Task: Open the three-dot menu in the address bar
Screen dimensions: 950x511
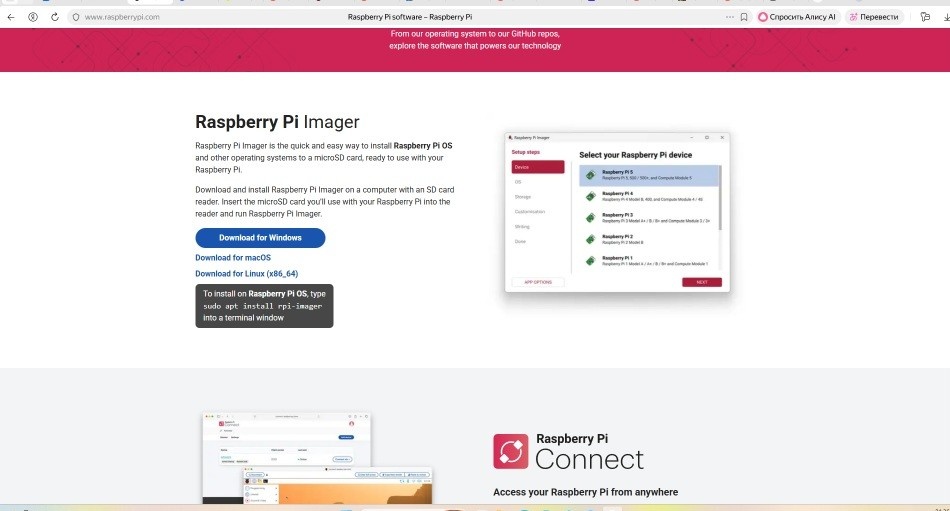Action: [729, 17]
